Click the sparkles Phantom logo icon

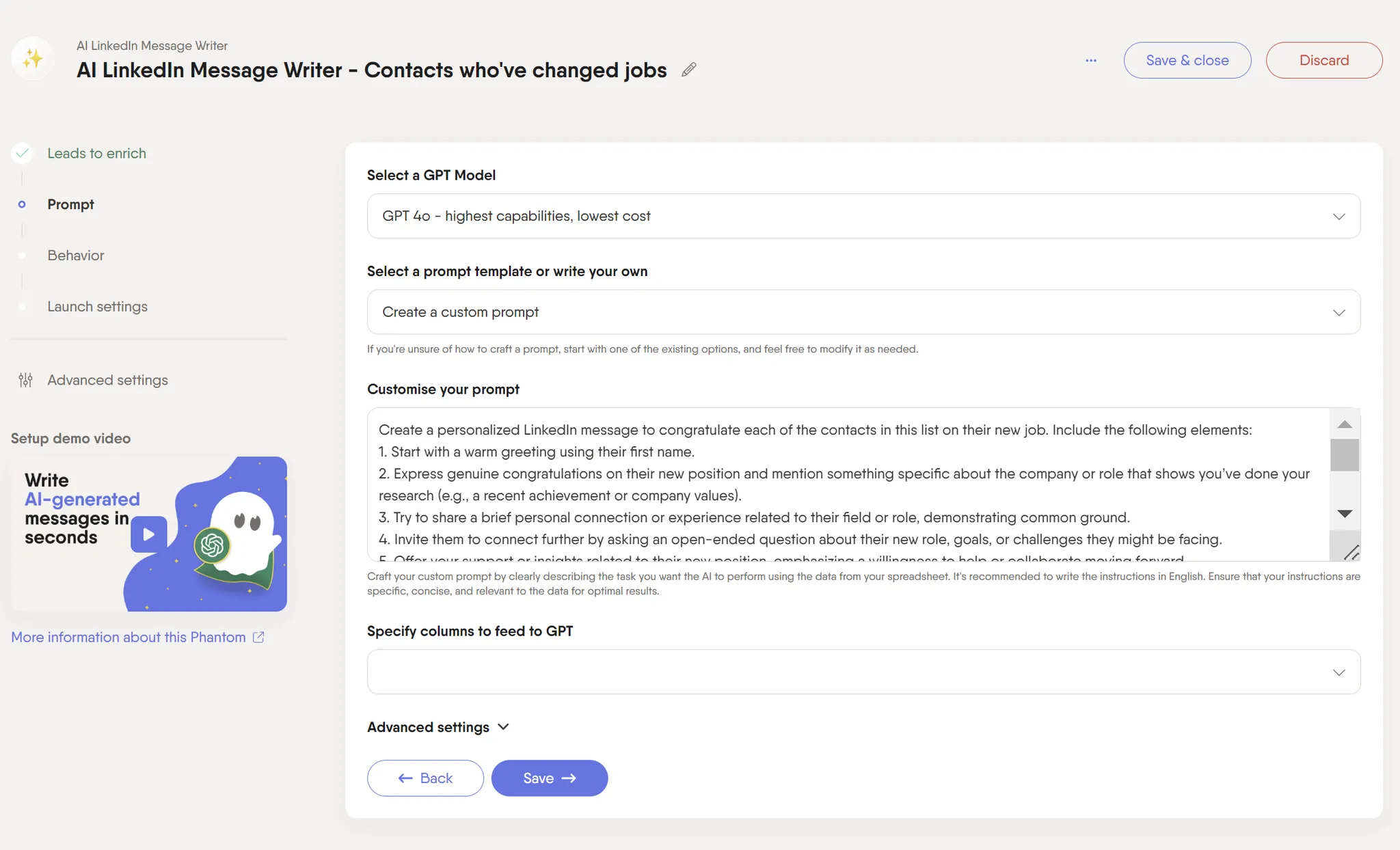(32, 59)
